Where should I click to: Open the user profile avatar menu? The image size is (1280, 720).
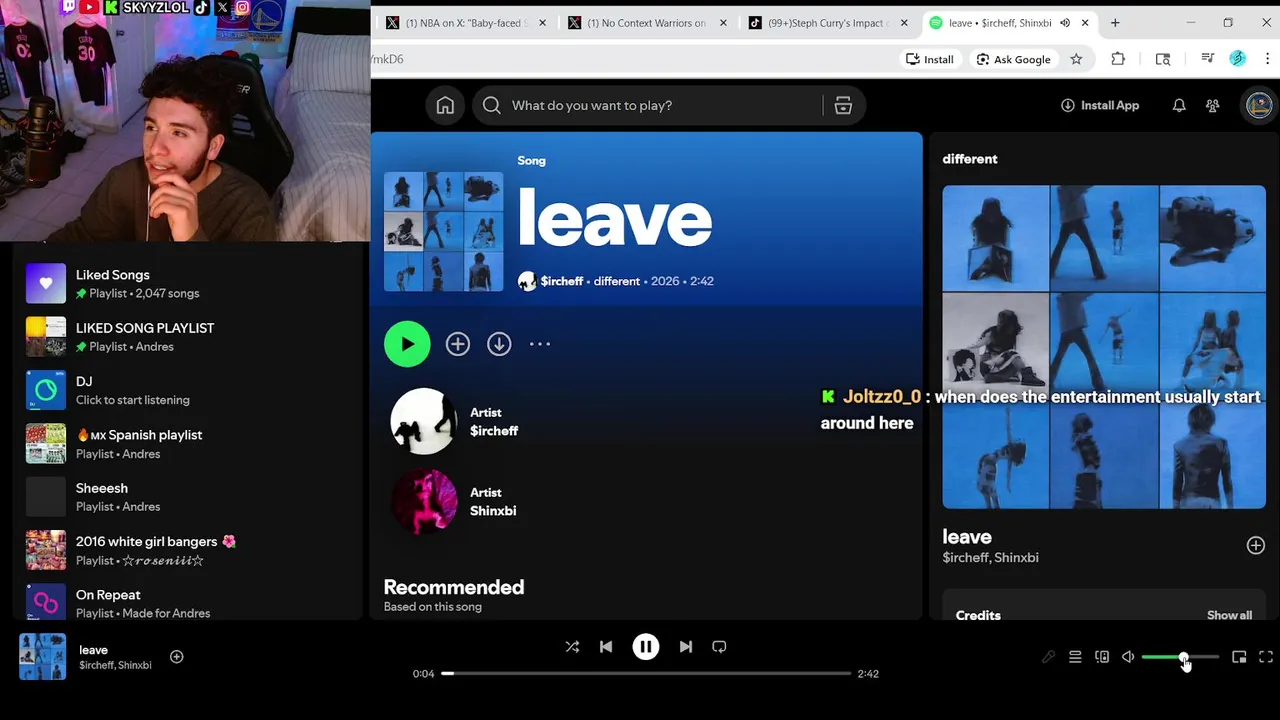click(1259, 105)
